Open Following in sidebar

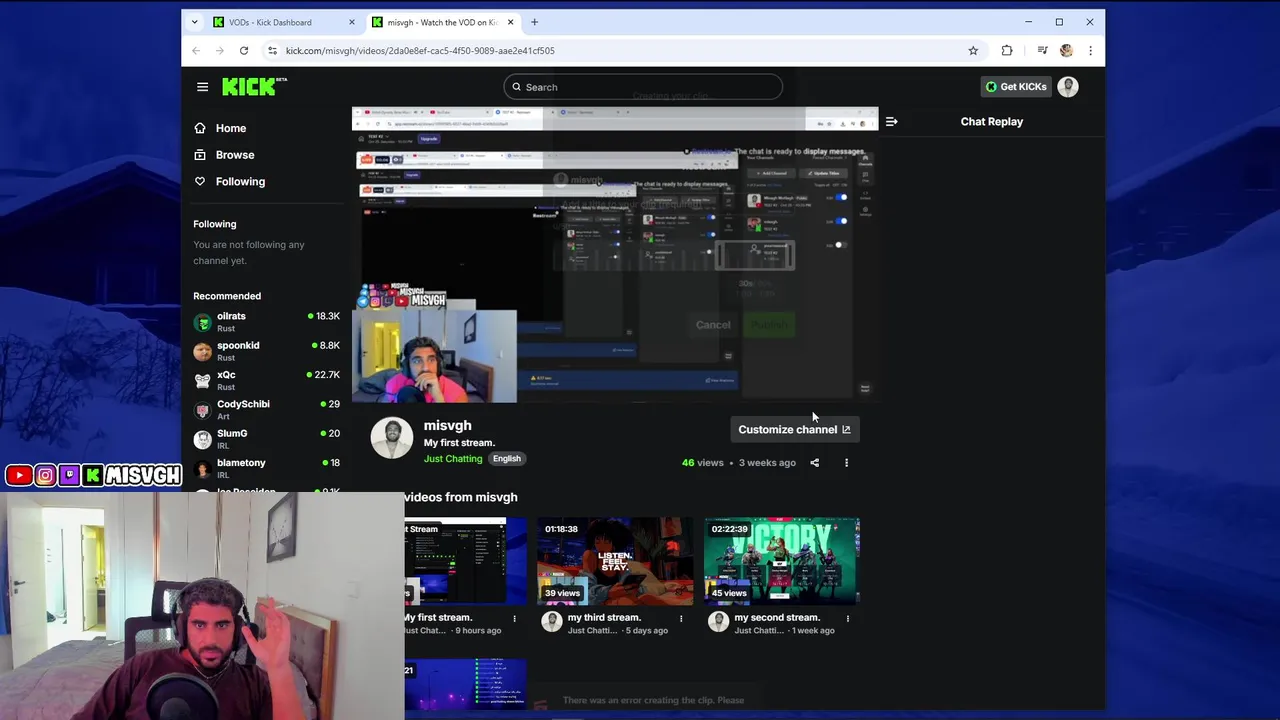[240, 181]
